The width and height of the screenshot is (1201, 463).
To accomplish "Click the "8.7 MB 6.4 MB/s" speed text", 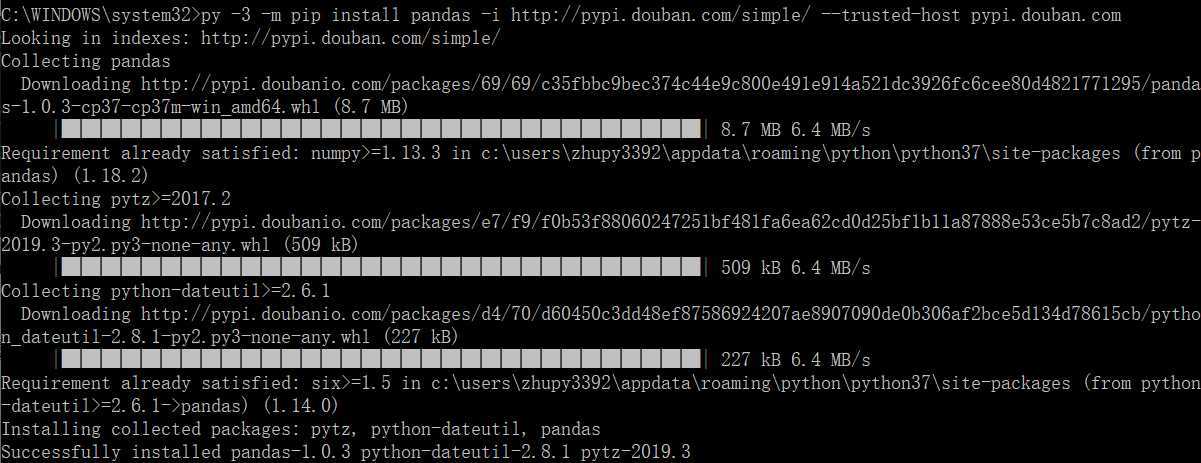I will (796, 130).
